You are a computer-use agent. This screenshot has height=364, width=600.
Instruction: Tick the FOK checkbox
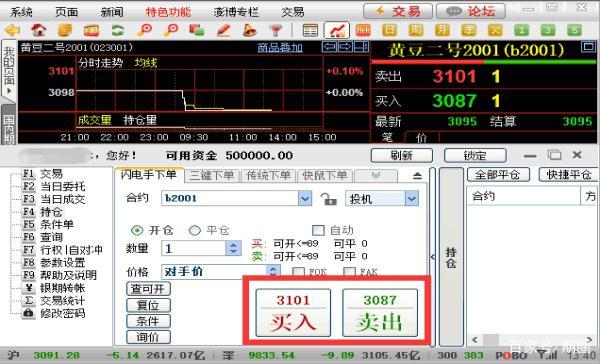click(298, 272)
